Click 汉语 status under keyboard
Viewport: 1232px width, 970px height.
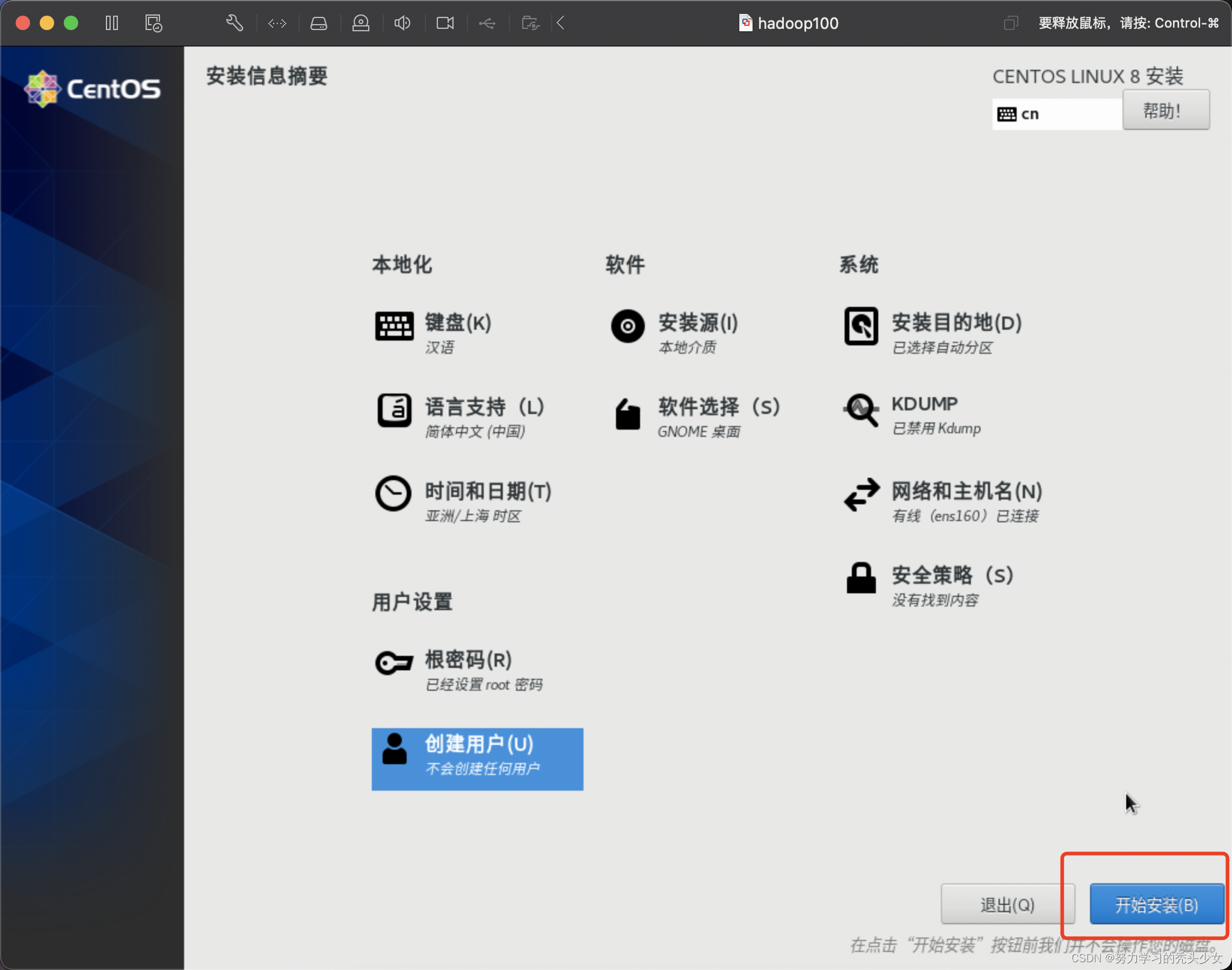click(x=440, y=347)
